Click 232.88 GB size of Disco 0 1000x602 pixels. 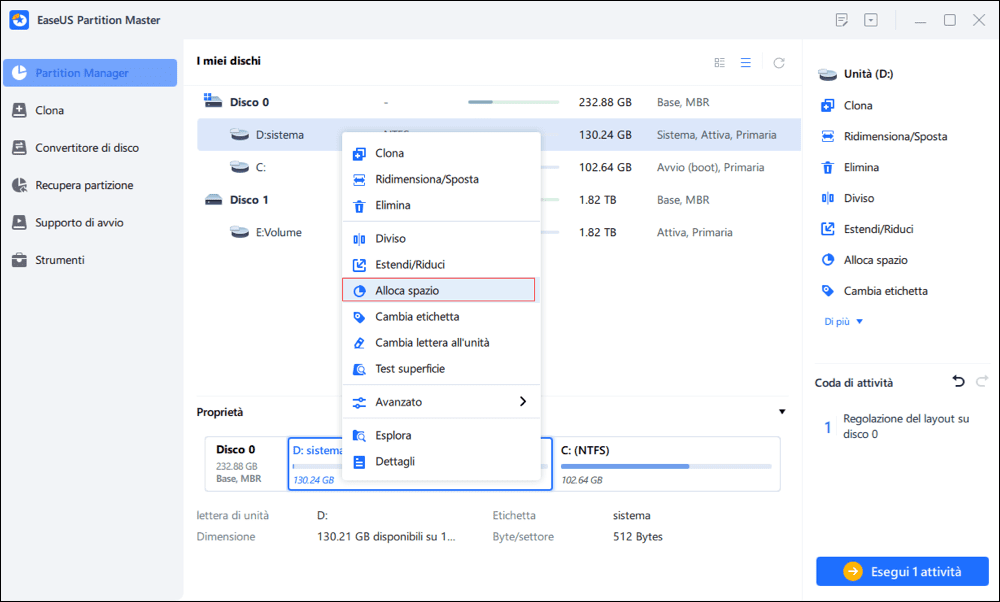pos(605,102)
